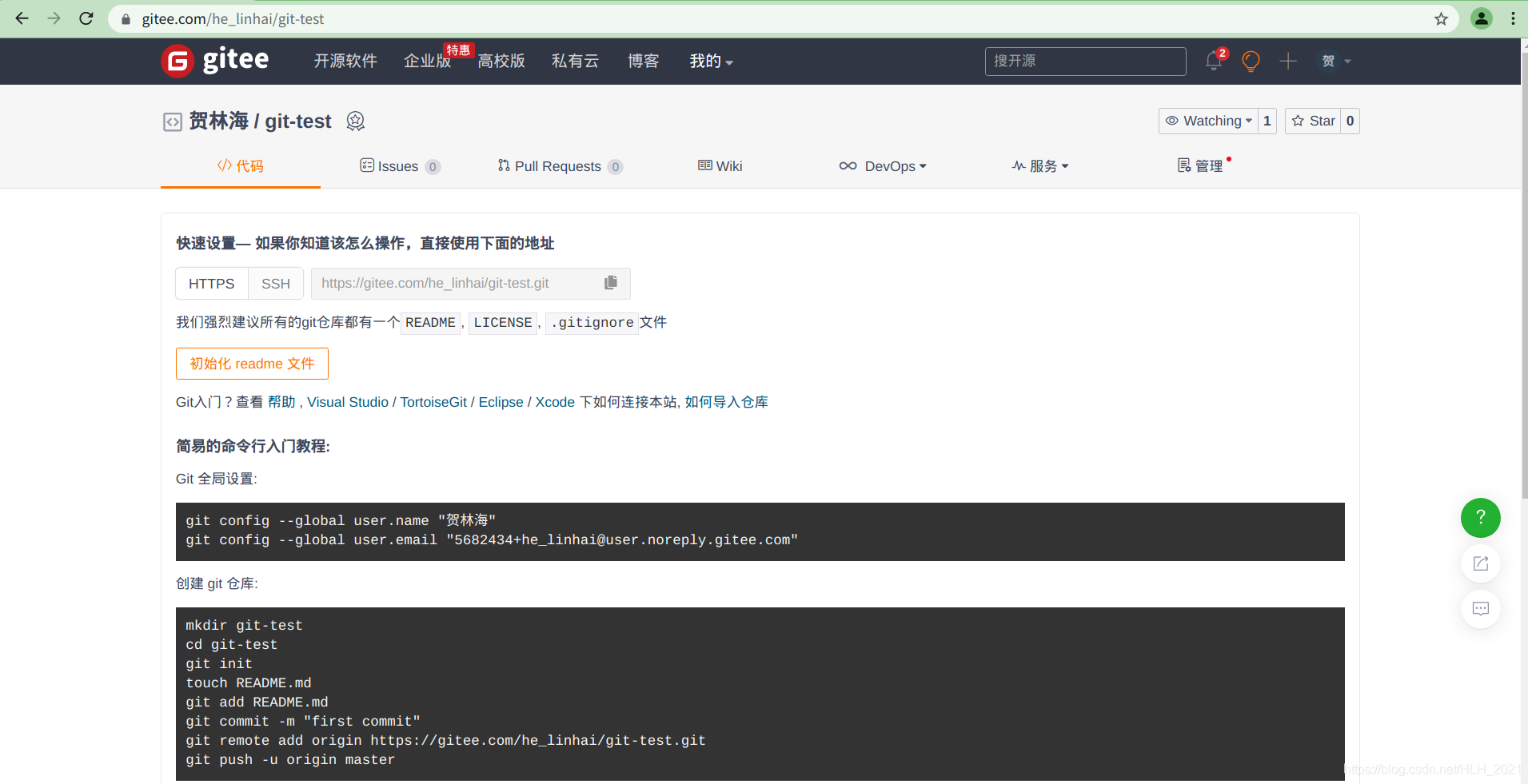Select the HTTPS protocol toggle
Image resolution: width=1528 pixels, height=784 pixels.
212,284
